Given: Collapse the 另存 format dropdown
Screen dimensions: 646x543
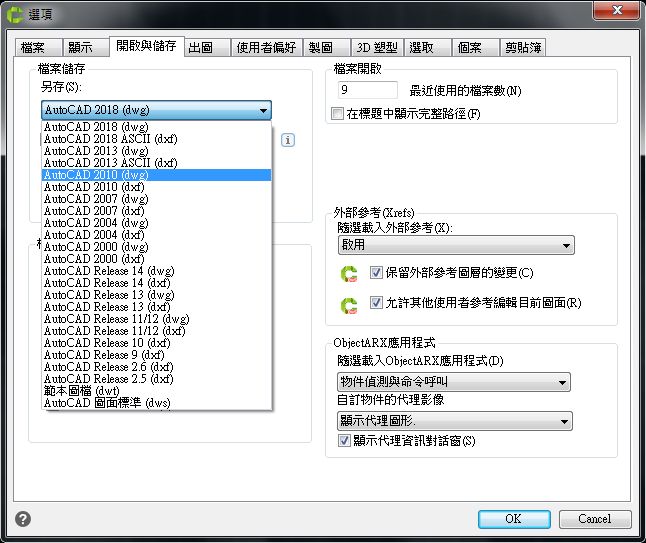Looking at the screenshot, I should (x=156, y=110).
